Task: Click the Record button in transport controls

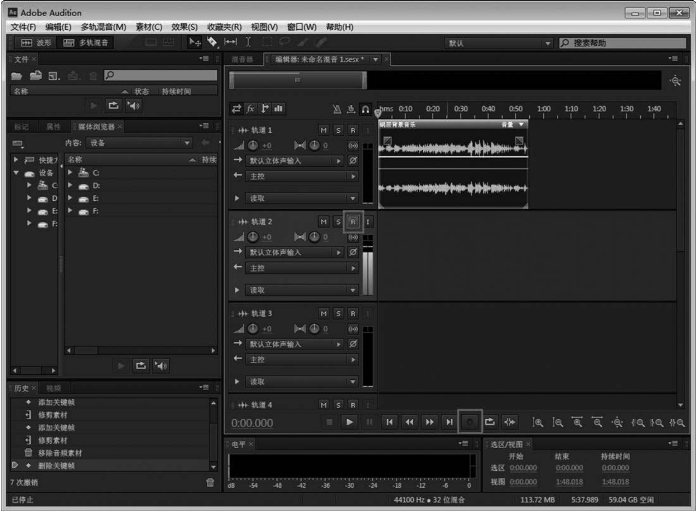Action: (x=469, y=423)
